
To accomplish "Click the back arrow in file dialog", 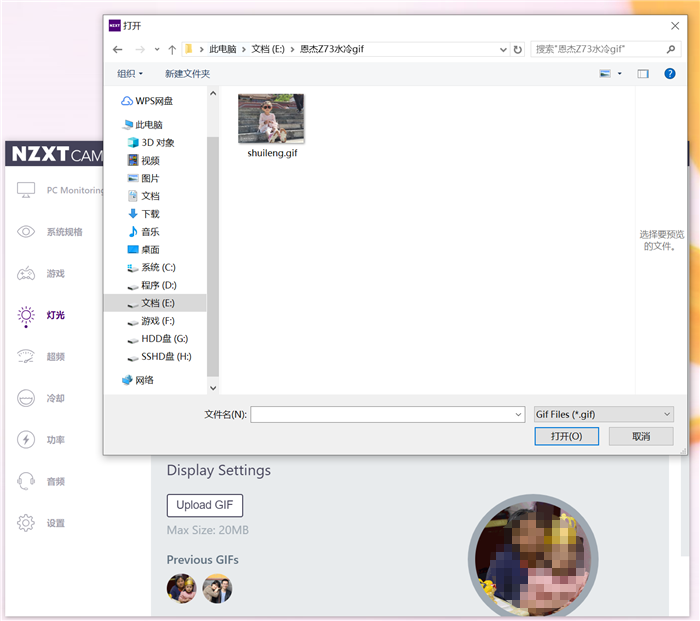I will click(118, 49).
